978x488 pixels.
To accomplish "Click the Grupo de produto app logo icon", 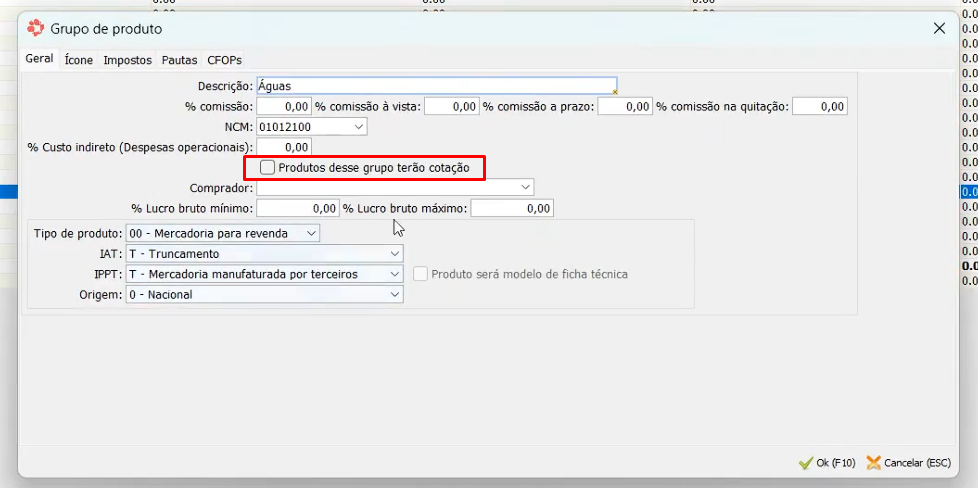I will [x=35, y=28].
